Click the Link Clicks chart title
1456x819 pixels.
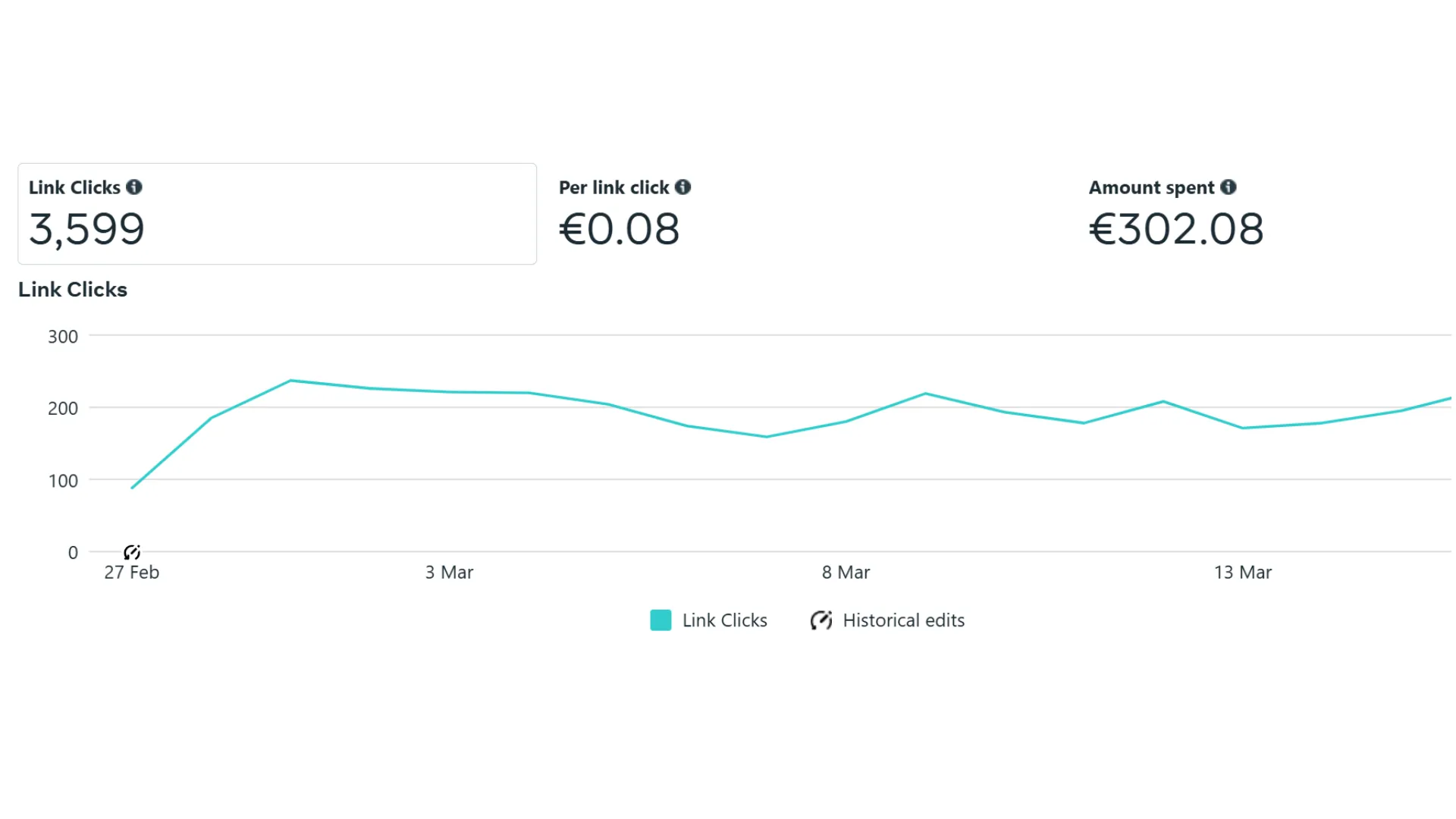point(73,290)
